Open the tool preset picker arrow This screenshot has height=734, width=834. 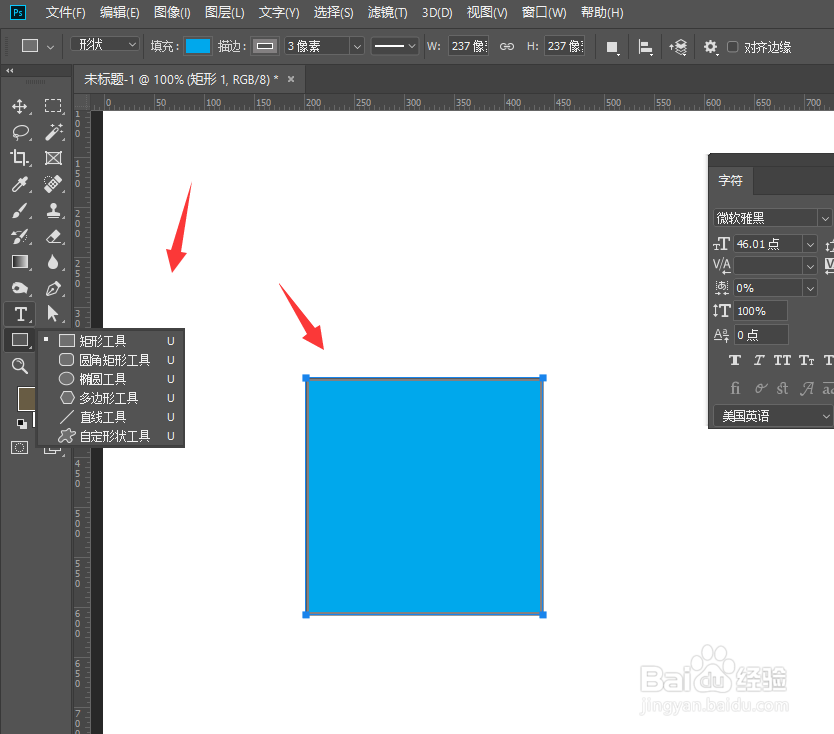point(51,47)
